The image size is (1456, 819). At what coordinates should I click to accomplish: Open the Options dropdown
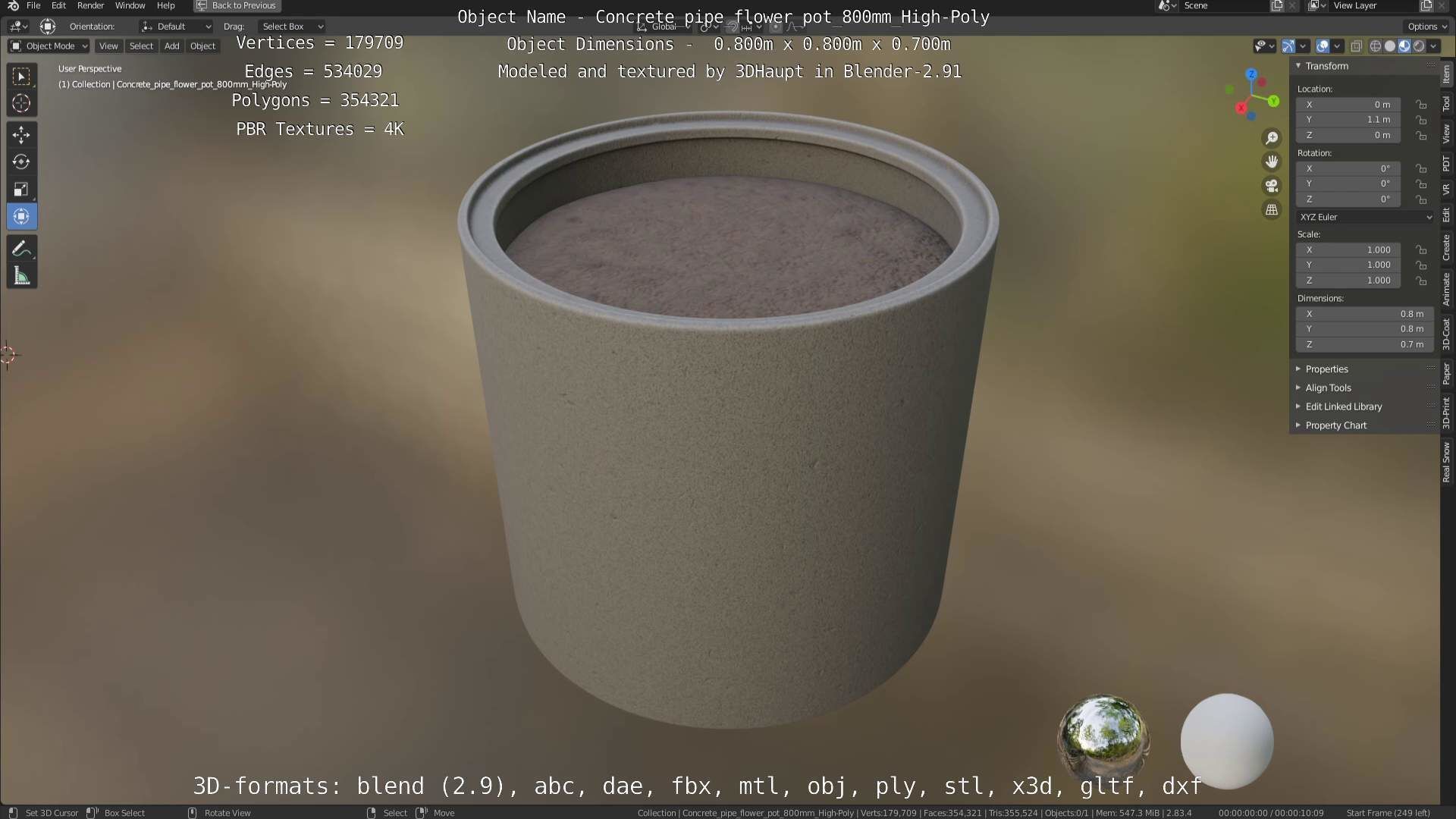tap(1427, 27)
